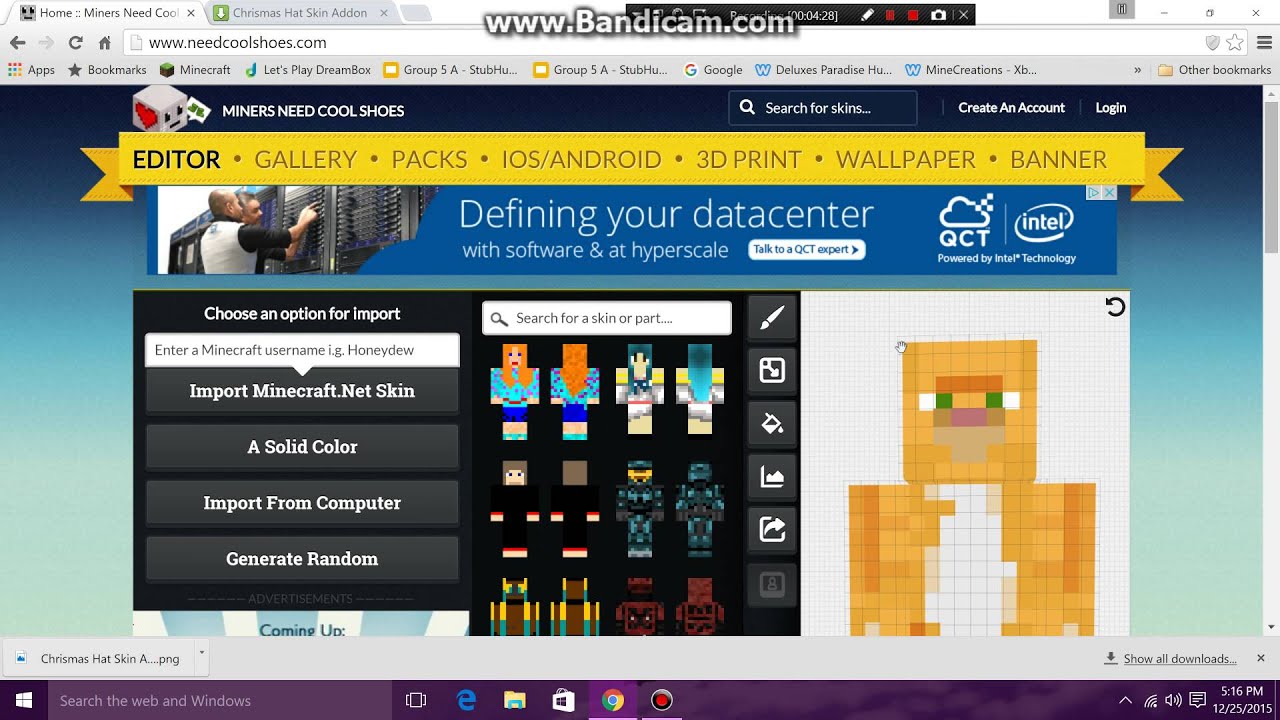
Task: Show hidden system tray icons
Action: (1125, 700)
